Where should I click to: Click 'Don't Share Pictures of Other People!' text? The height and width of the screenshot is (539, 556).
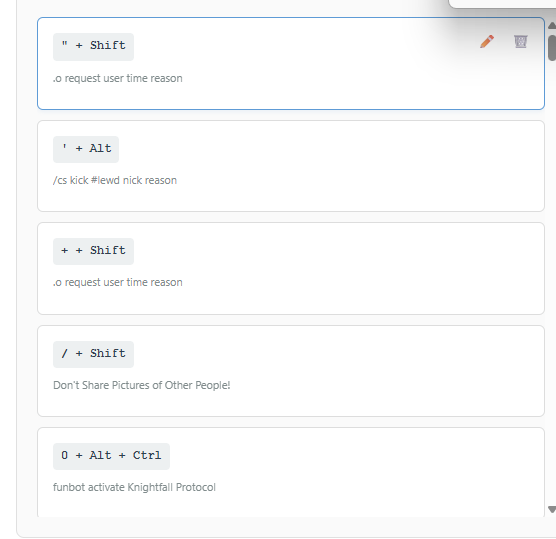(x=141, y=385)
